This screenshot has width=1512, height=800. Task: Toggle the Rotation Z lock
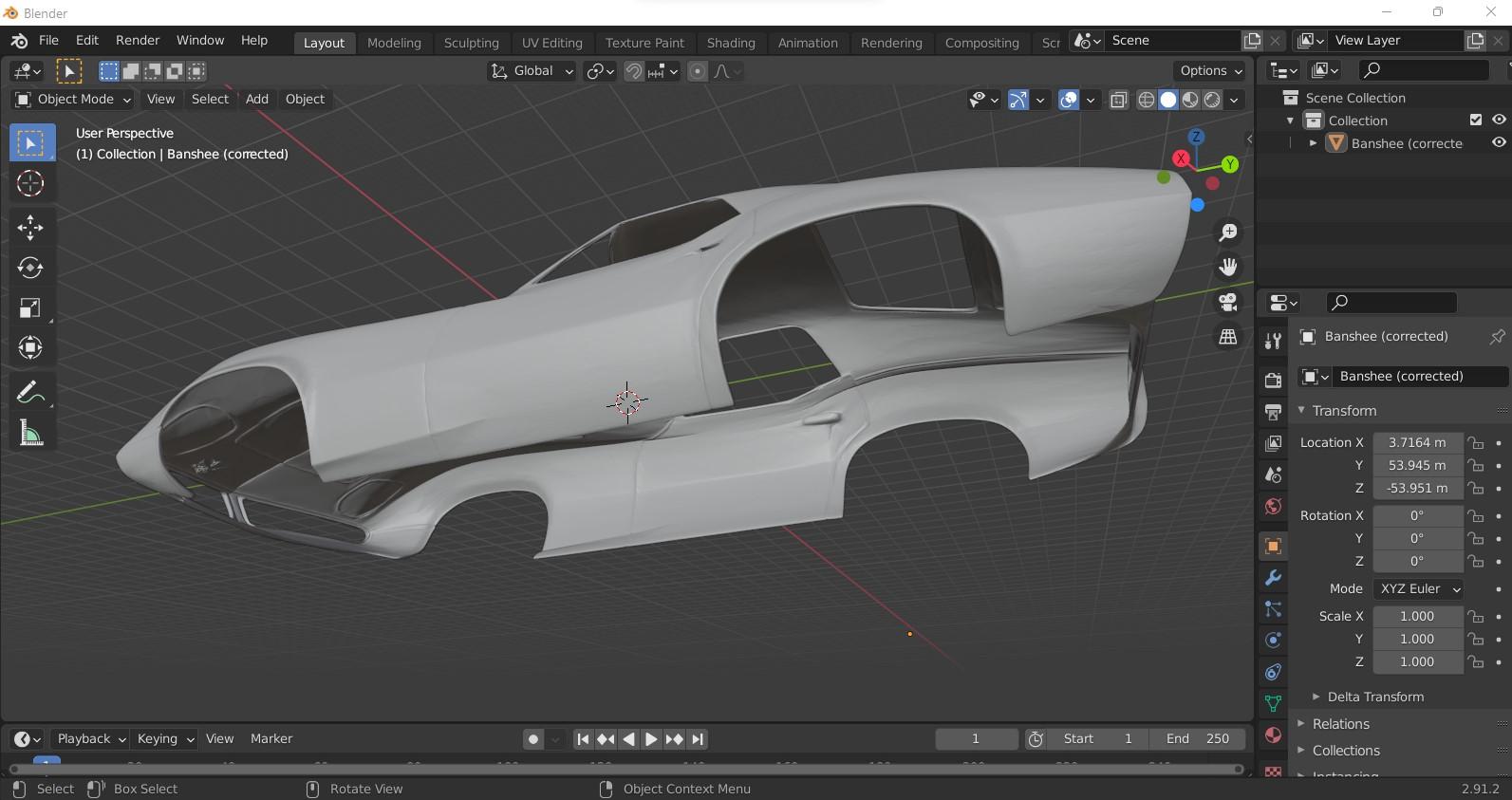coord(1476,561)
